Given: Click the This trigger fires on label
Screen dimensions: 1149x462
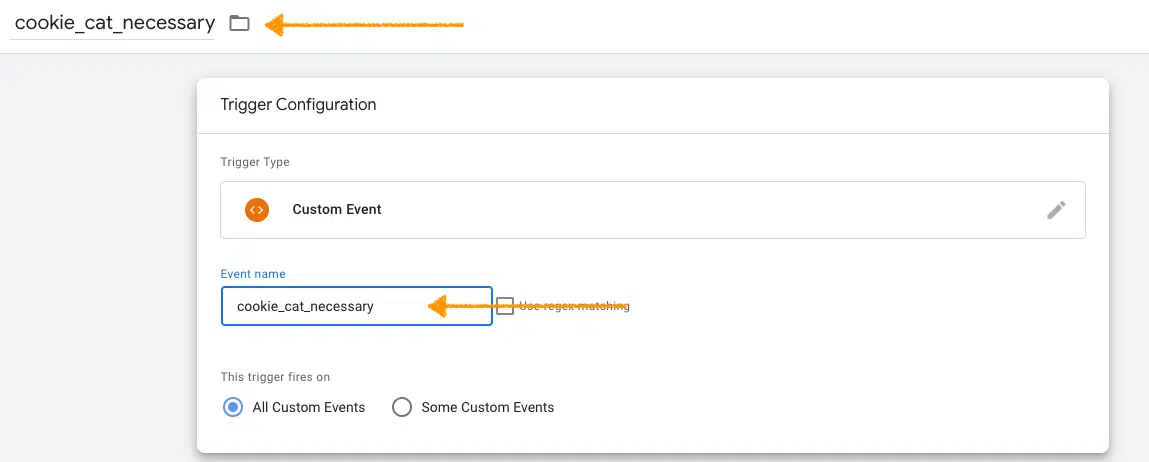Looking at the screenshot, I should [x=275, y=377].
